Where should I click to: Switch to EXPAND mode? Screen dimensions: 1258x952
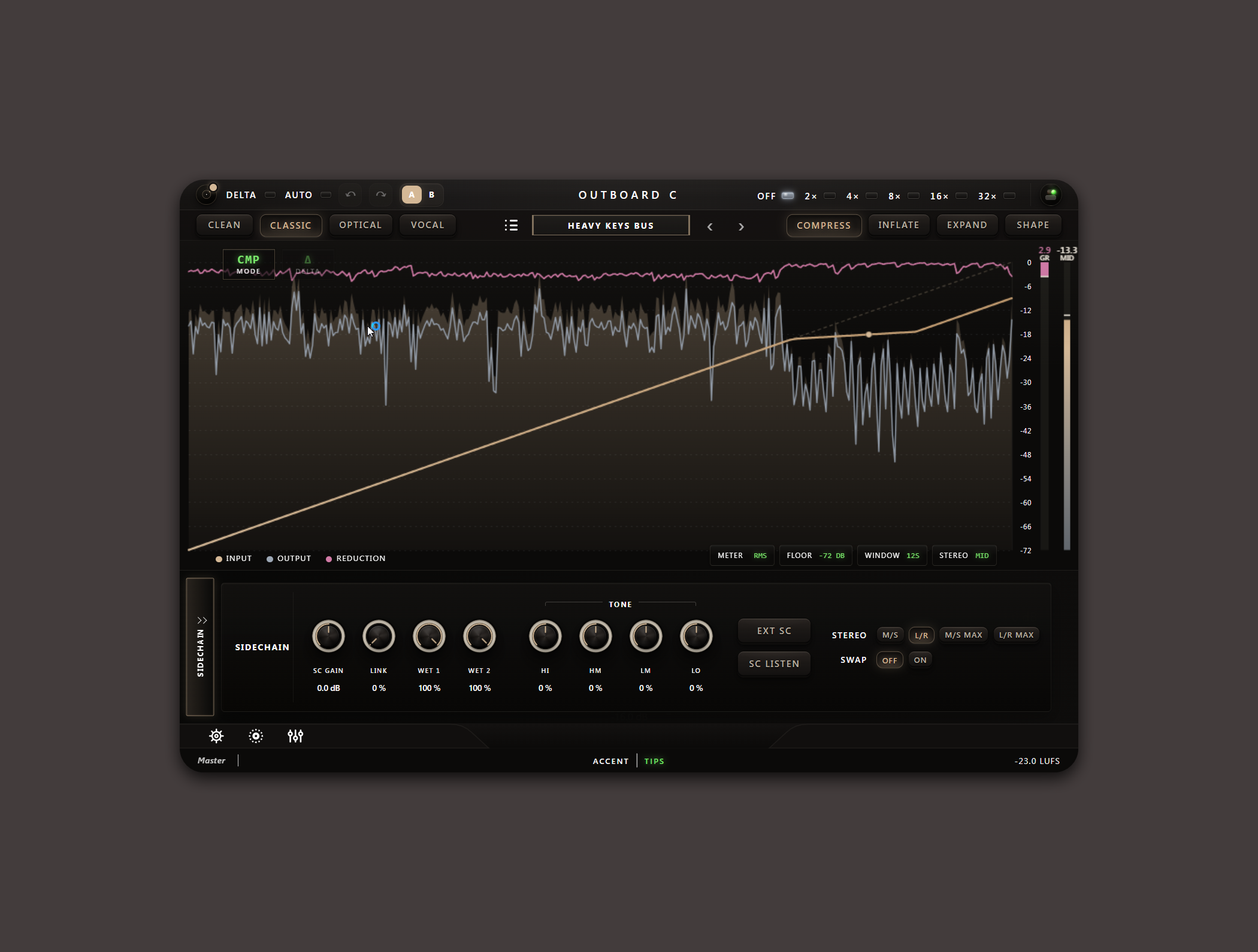[967, 225]
